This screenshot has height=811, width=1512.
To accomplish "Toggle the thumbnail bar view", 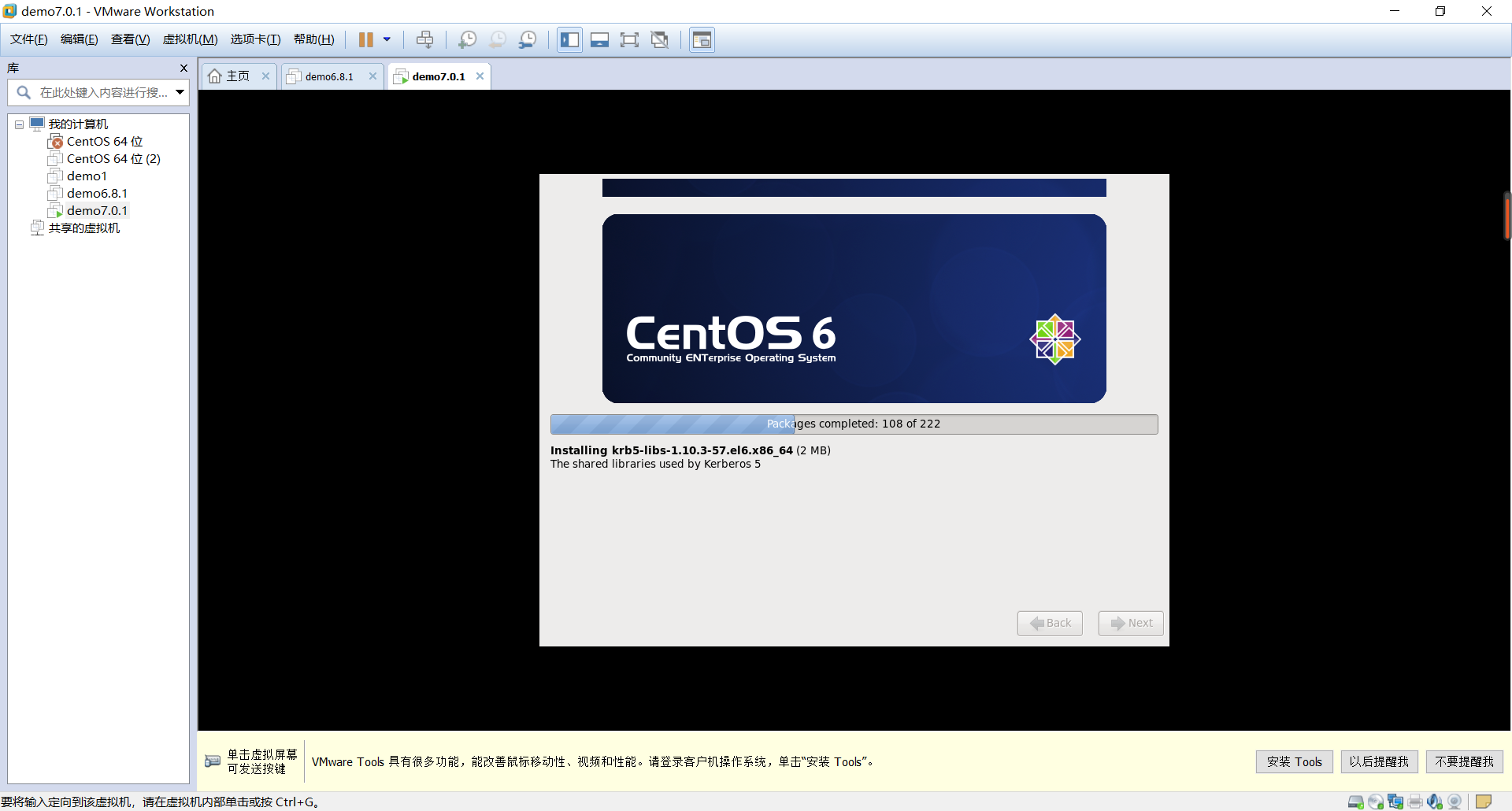I will 599,39.
